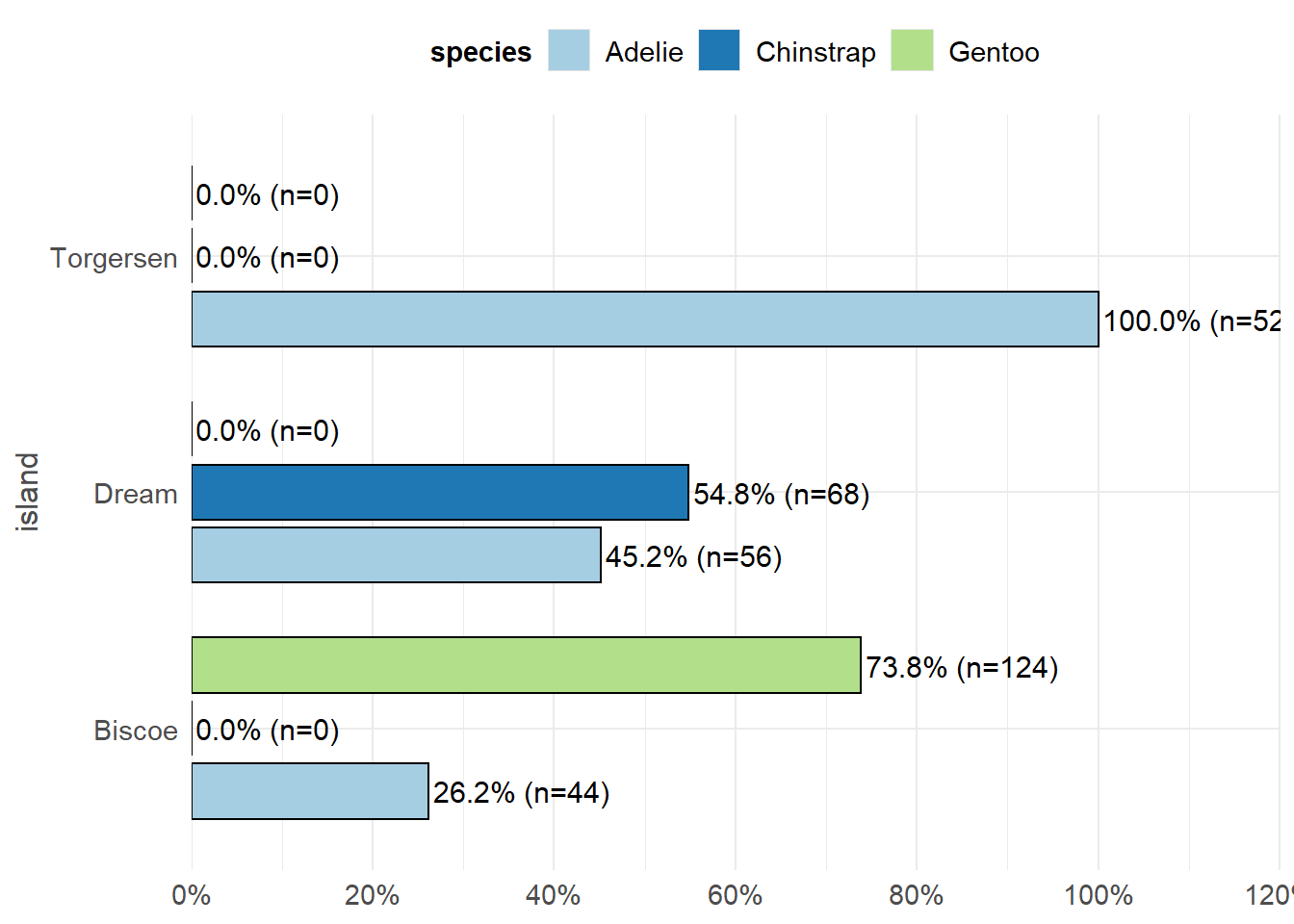
Task: Click the 'Gentoo' legend text label
Action: [994, 52]
